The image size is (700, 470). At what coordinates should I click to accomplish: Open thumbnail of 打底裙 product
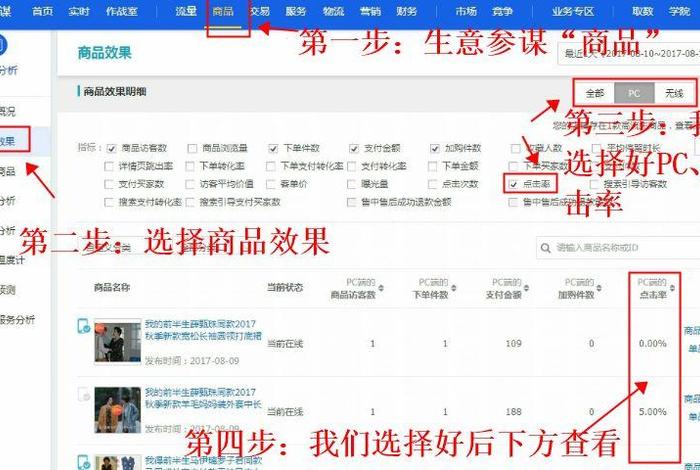(117, 341)
